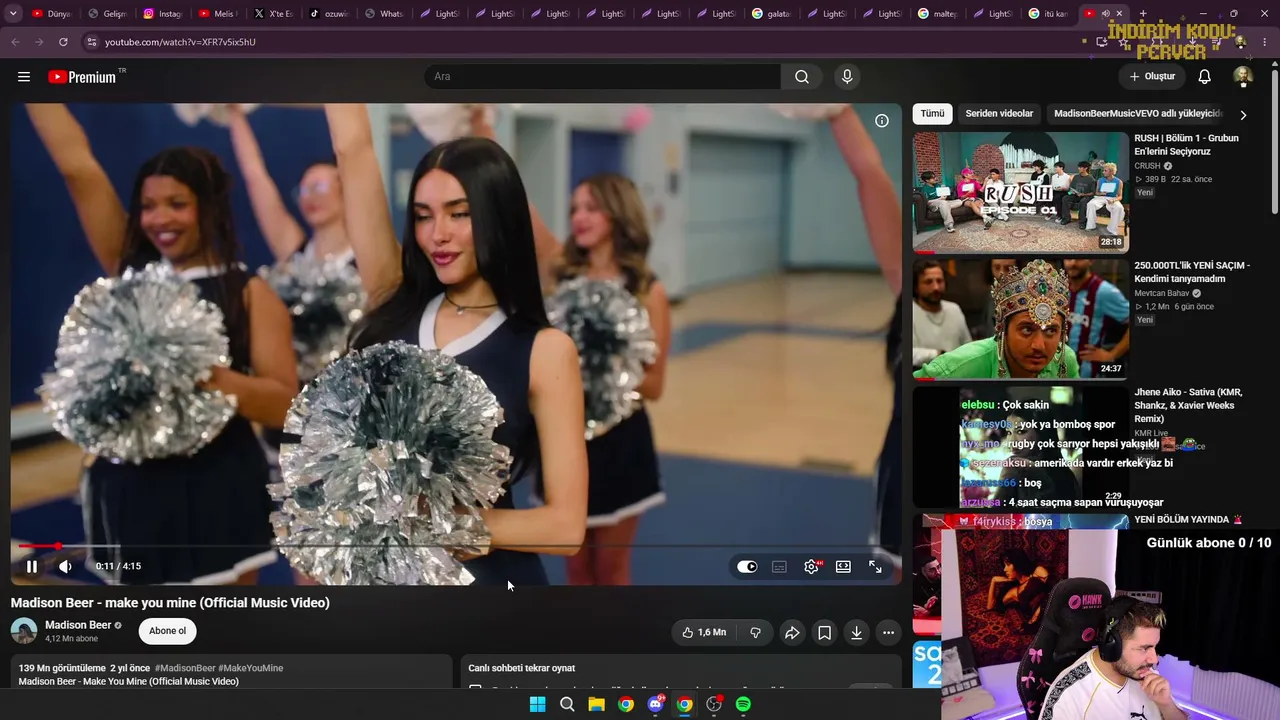1280x720 pixels.
Task: Open Windows taskbar search
Action: click(567, 704)
